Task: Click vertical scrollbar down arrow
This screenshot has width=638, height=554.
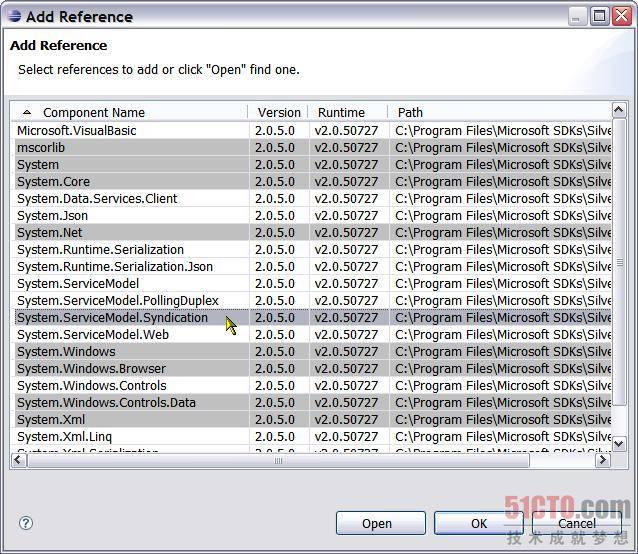Action: tap(619, 443)
